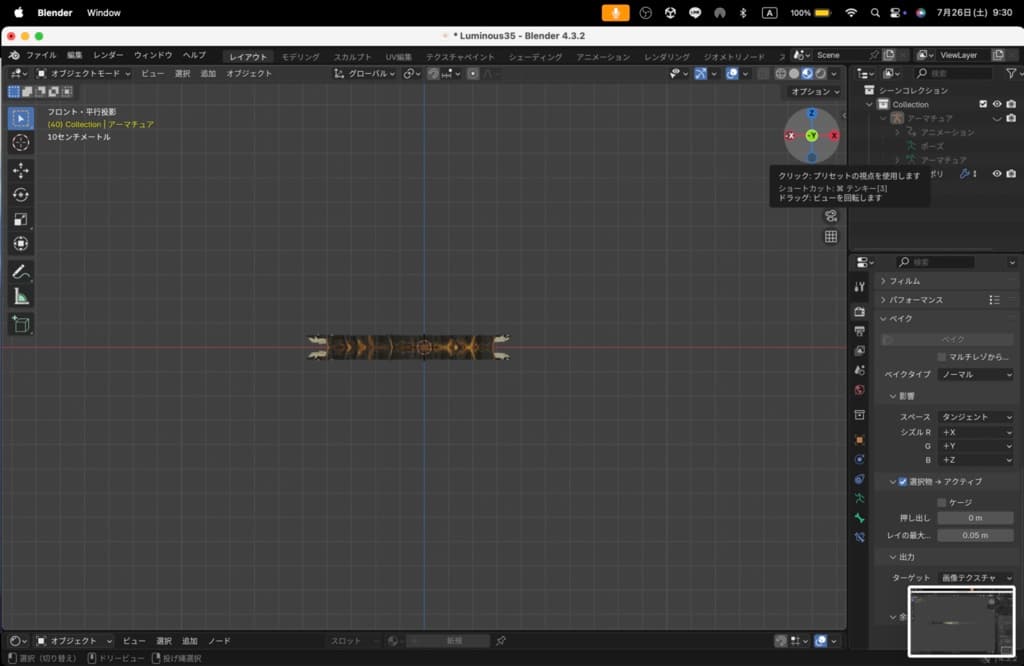This screenshot has width=1024, height=666.
Task: Select the Move tool in the toolbar
Action: (x=21, y=171)
